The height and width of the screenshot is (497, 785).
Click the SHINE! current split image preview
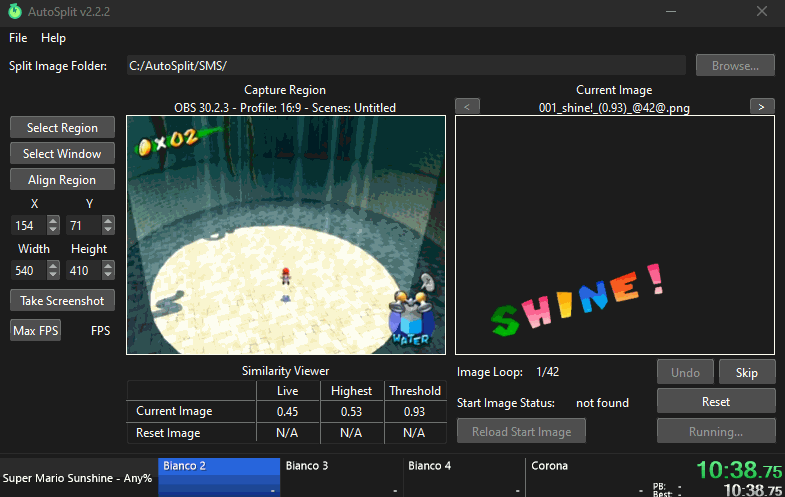[x=615, y=235]
